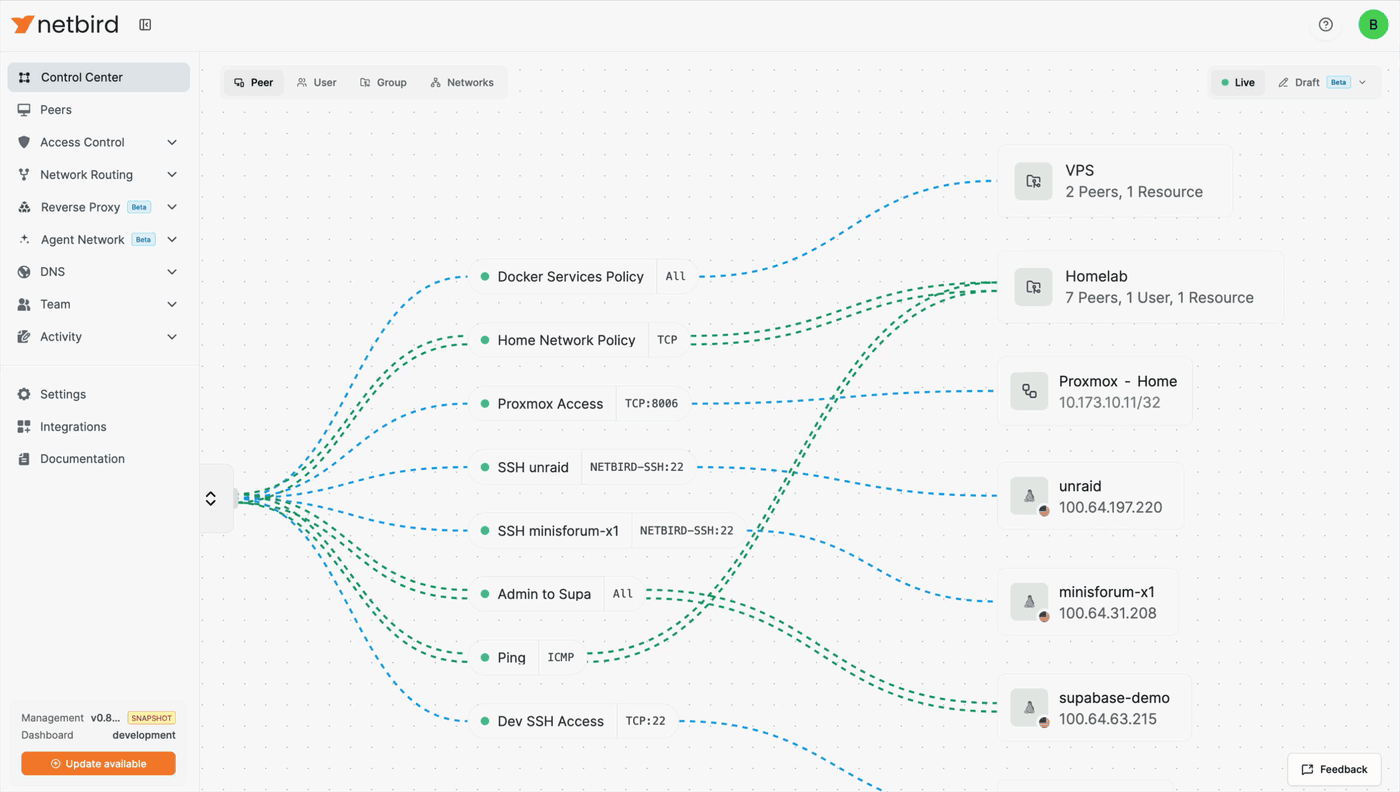Open Peers menu item
Image resolution: width=1400 pixels, height=792 pixels.
click(98, 110)
